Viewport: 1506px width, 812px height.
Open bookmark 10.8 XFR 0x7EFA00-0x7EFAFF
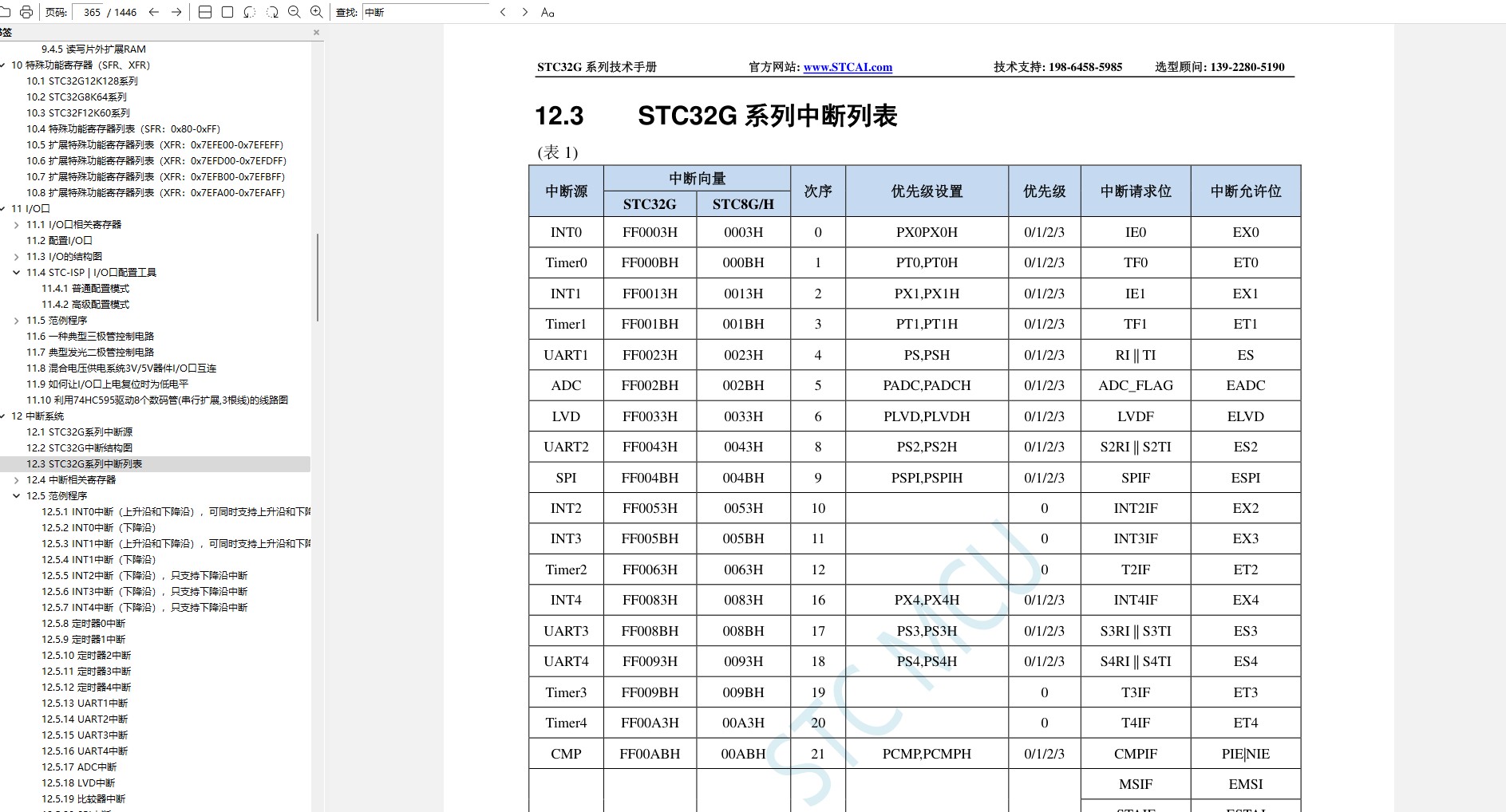click(x=156, y=193)
